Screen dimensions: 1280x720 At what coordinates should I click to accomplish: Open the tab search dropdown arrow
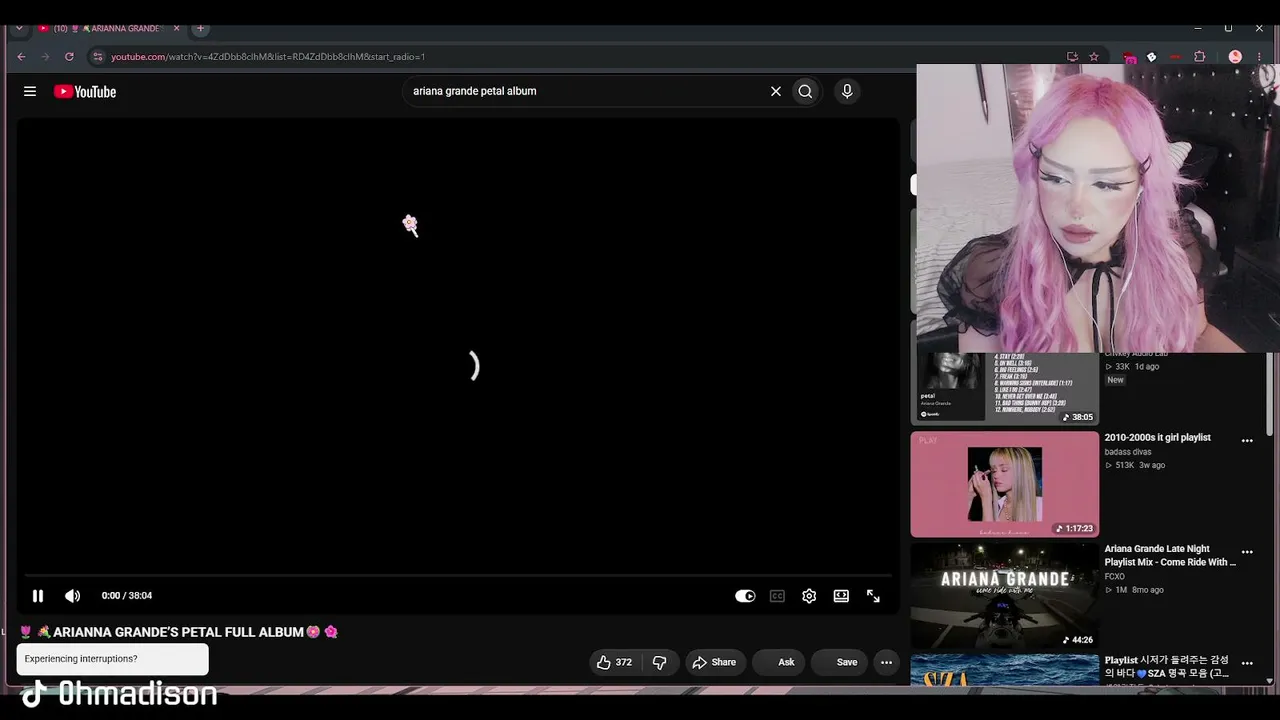(x=18, y=28)
